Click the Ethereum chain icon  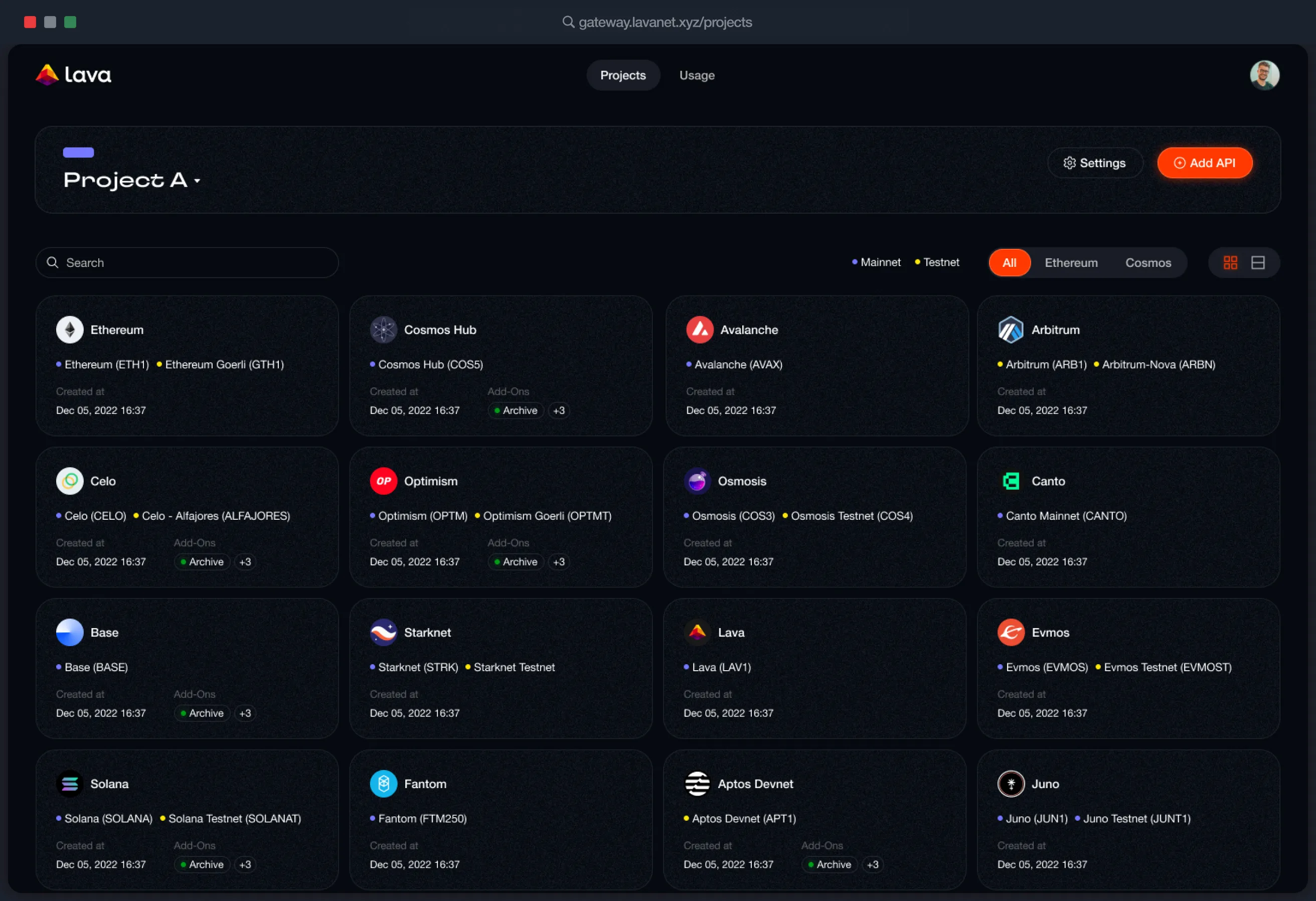click(70, 330)
